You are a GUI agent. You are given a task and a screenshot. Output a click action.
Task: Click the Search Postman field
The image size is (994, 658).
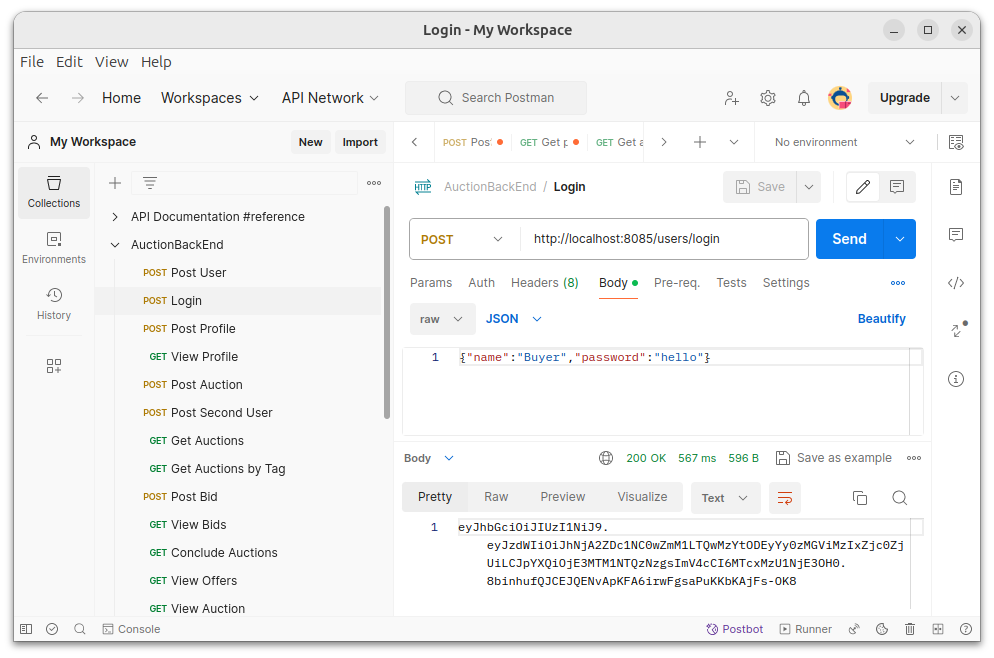tap(496, 98)
